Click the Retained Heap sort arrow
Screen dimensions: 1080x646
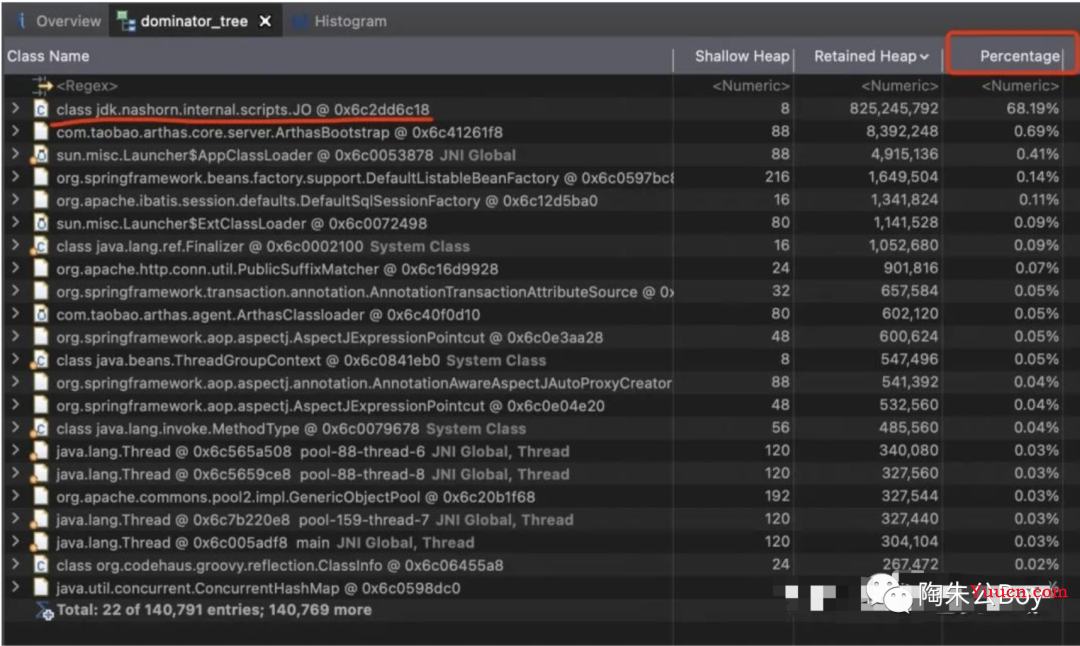924,57
